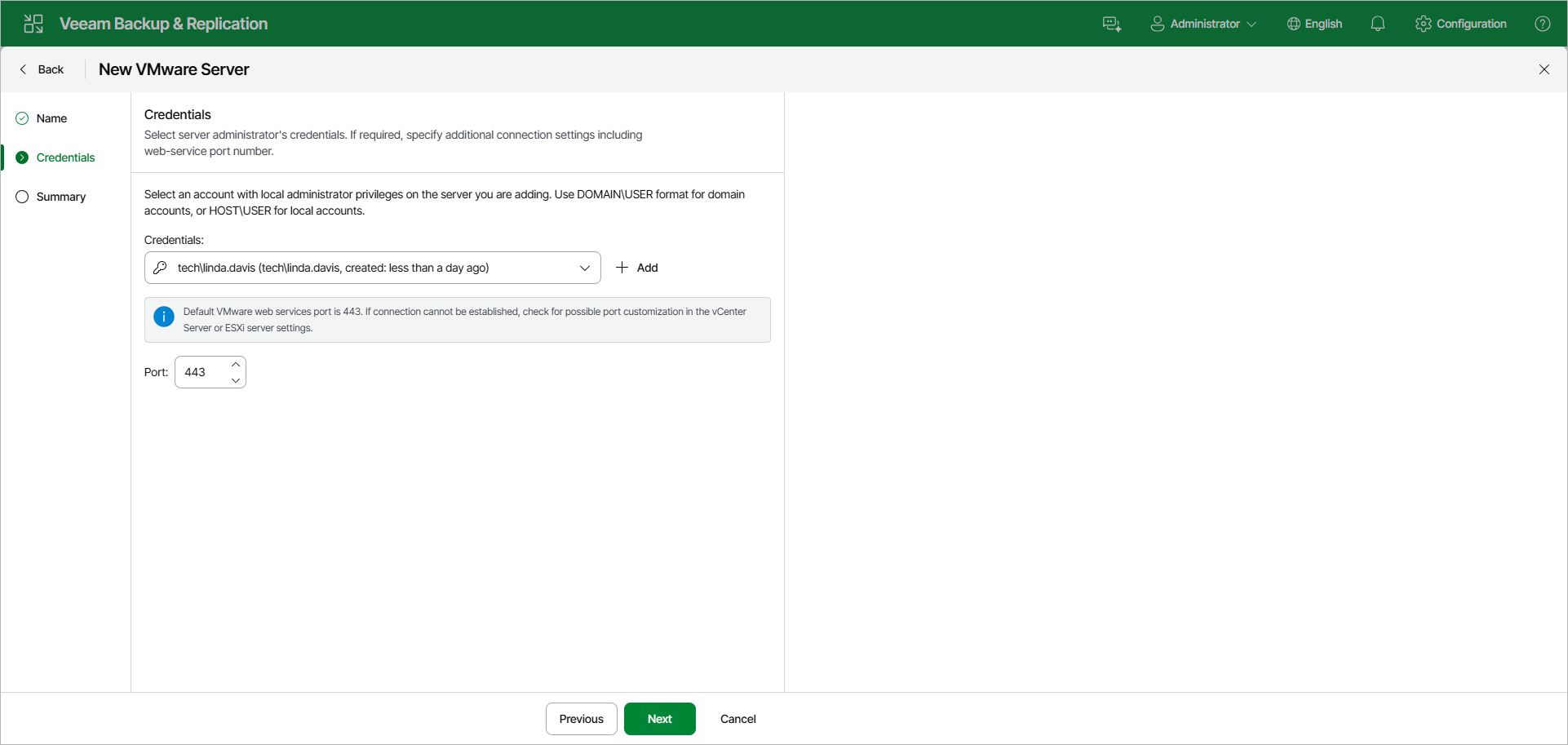1568x745 pixels.
Task: Select the Summary step radio button
Action: pos(22,197)
